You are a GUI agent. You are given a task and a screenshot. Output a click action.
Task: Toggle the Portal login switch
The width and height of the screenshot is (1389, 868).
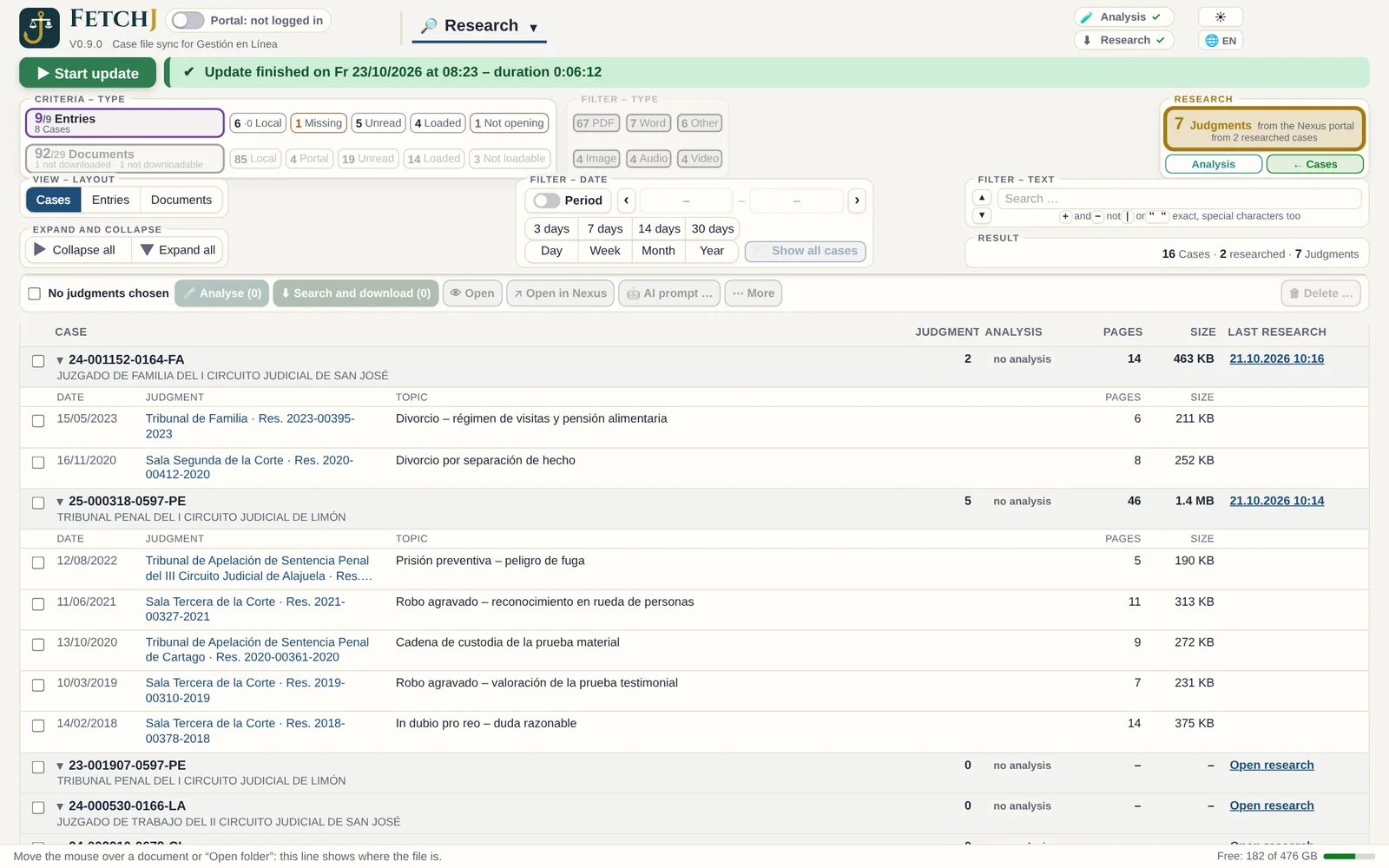pyautogui.click(x=188, y=21)
